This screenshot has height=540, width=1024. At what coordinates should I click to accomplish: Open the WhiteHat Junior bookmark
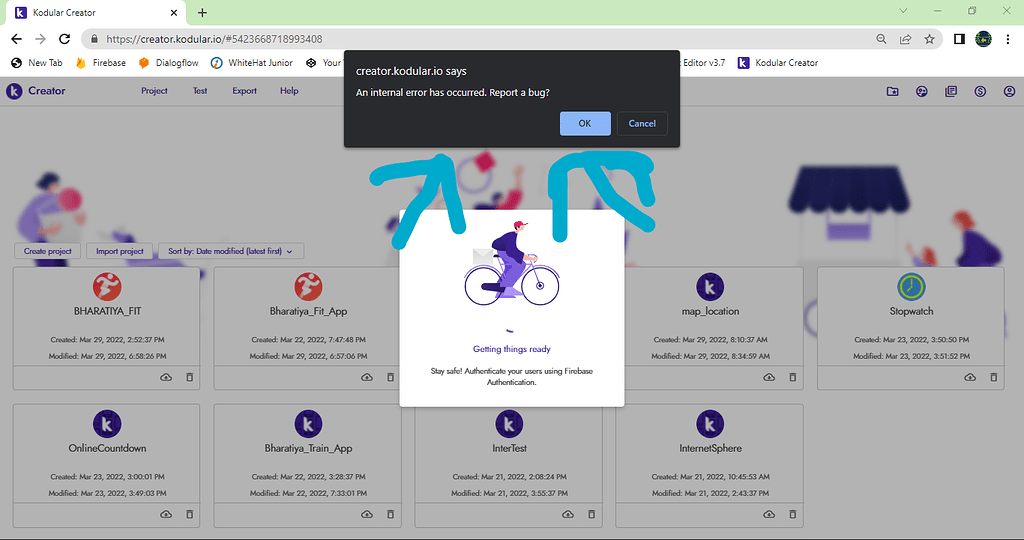[252, 63]
